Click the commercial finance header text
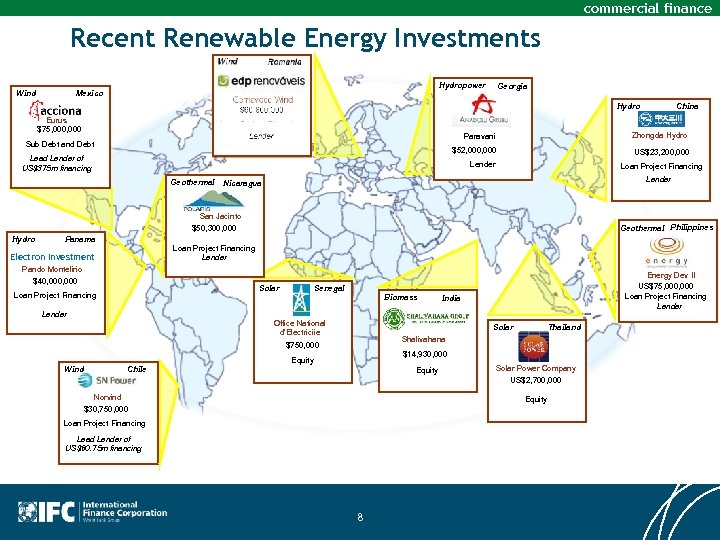The height and width of the screenshot is (540, 720). point(647,8)
